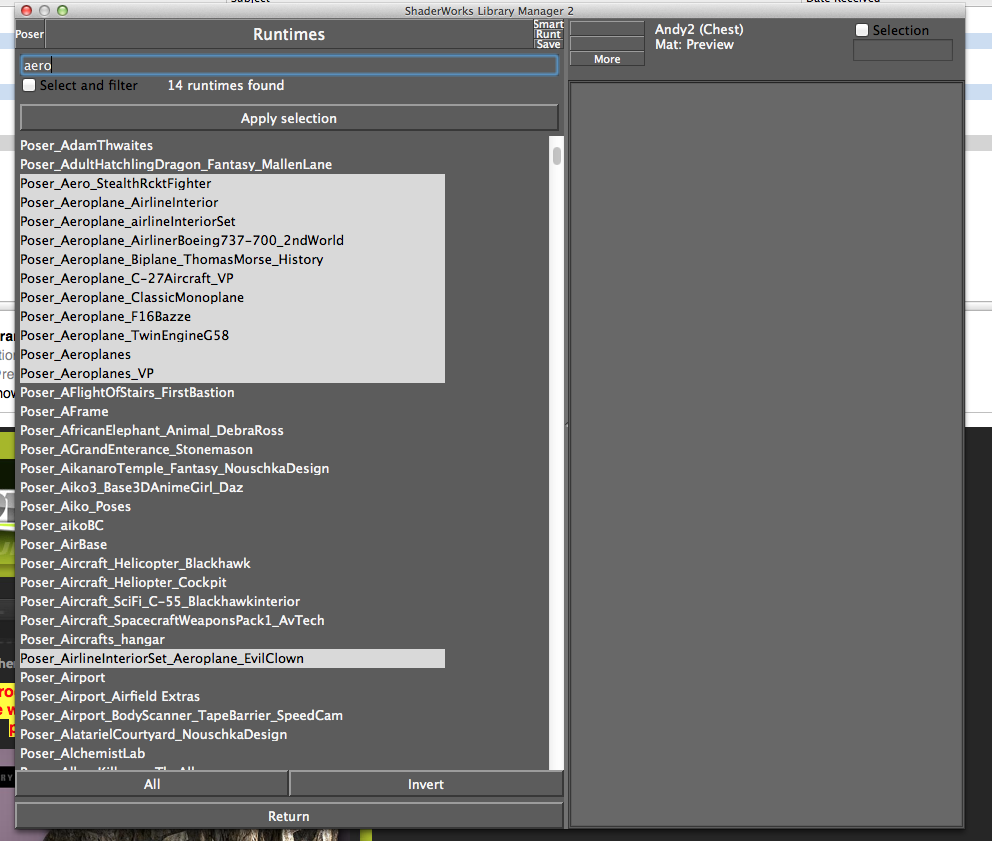Image resolution: width=992 pixels, height=841 pixels.
Task: Click the Poser button
Action: 30,34
